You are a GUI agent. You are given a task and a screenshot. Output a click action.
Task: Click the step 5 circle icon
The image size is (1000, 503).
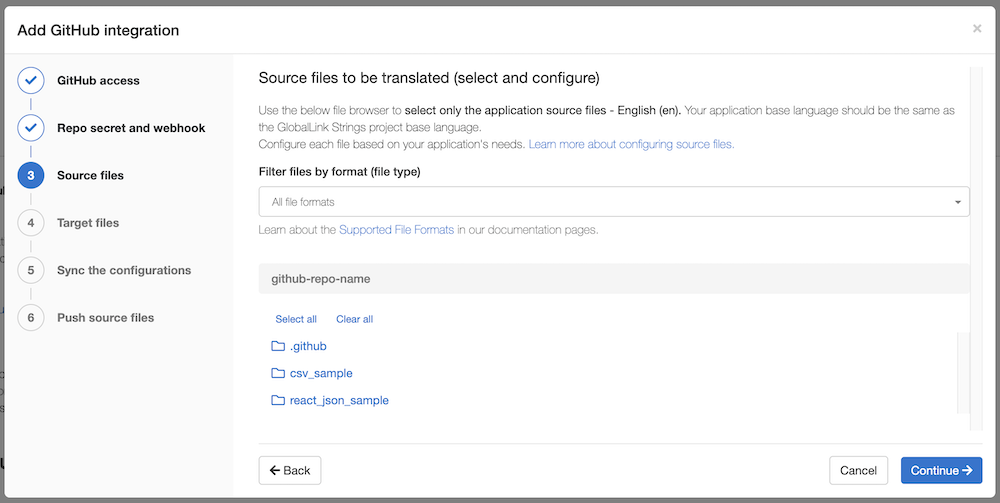coord(31,270)
